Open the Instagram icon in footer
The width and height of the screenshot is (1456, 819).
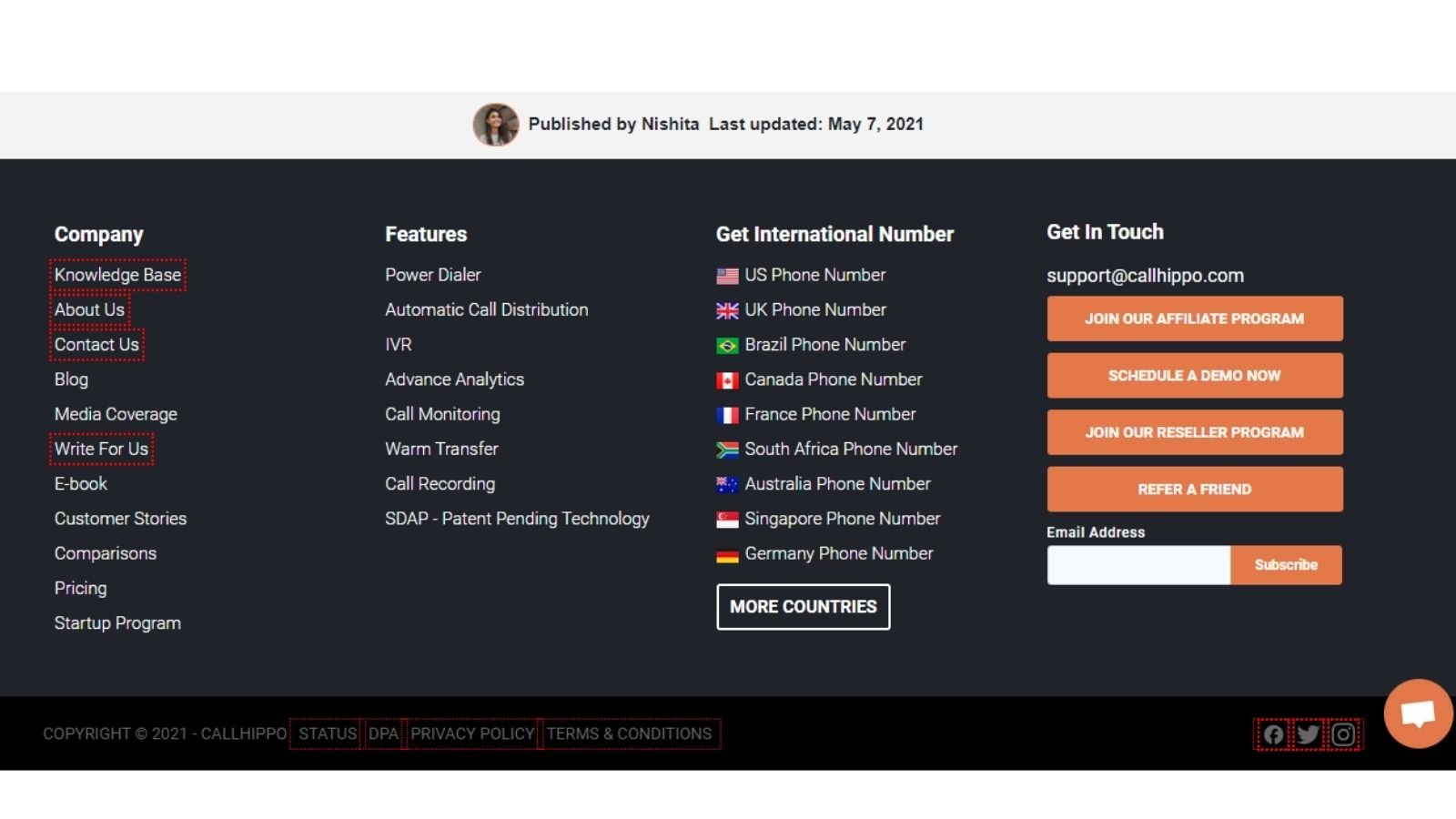[x=1343, y=734]
